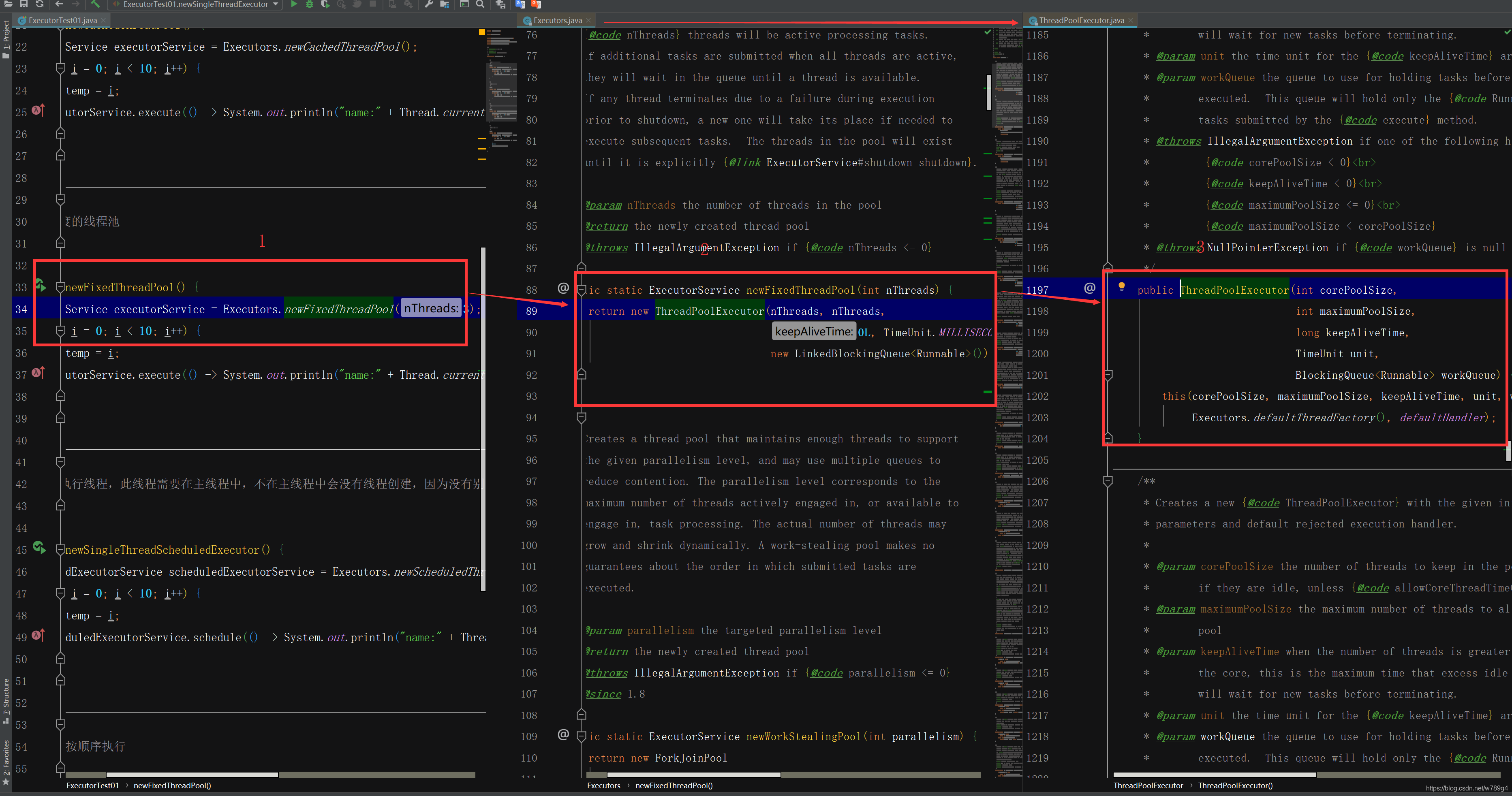Open settings with the wrench icon
The height and width of the screenshot is (796, 1512).
click(x=428, y=4)
